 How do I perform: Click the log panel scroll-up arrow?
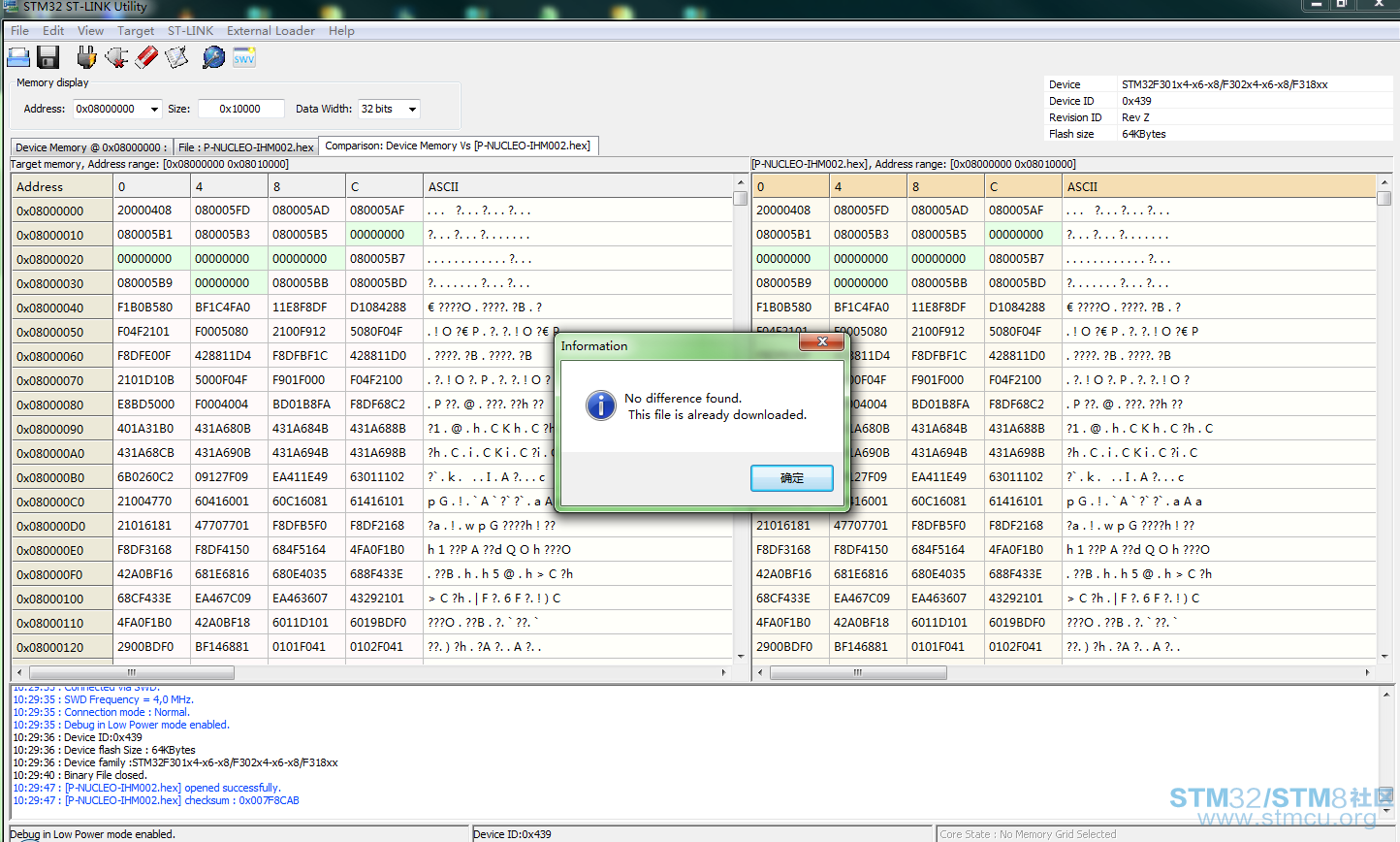1385,693
